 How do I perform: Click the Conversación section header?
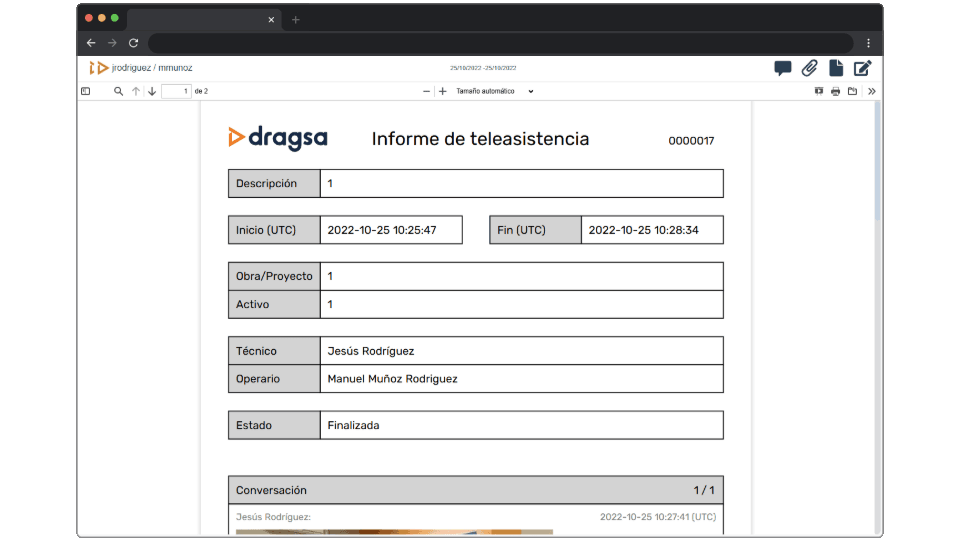pos(476,490)
